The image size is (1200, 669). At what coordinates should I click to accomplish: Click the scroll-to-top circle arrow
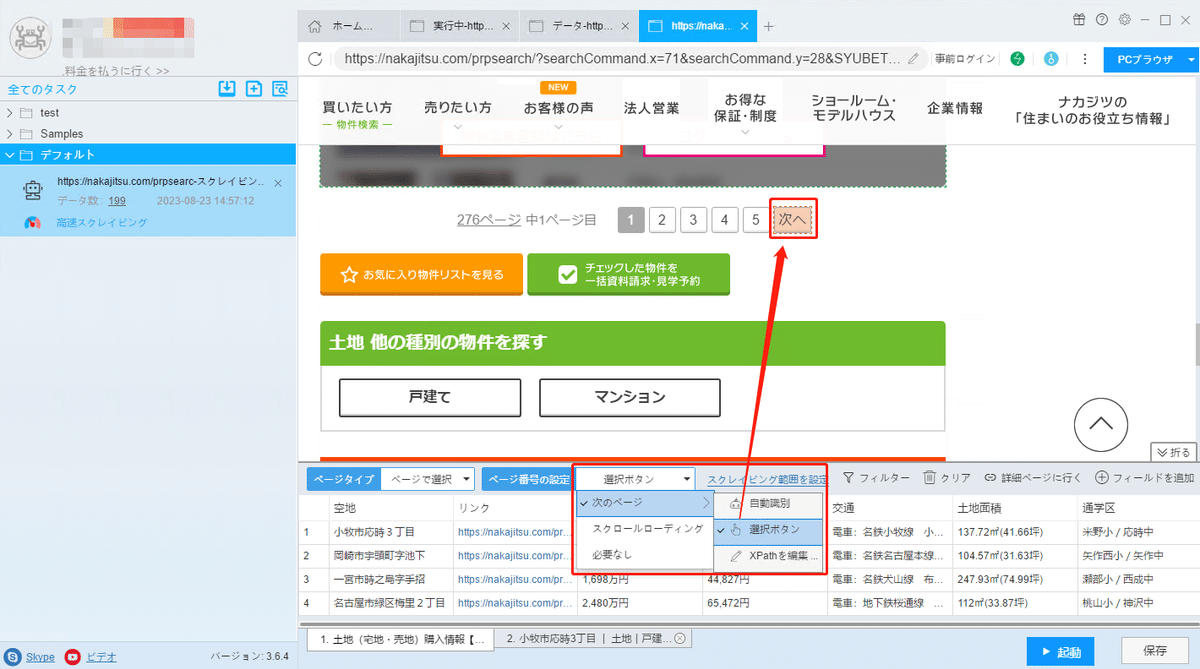coord(1101,424)
